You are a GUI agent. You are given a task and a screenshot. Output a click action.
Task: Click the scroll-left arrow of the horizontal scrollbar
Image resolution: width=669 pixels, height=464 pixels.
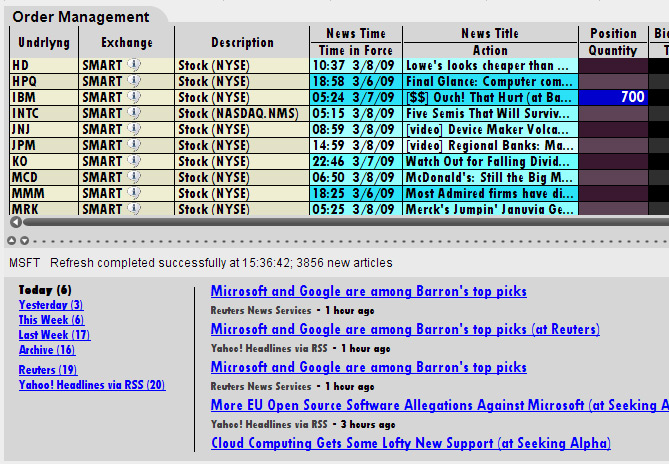tap(15, 222)
